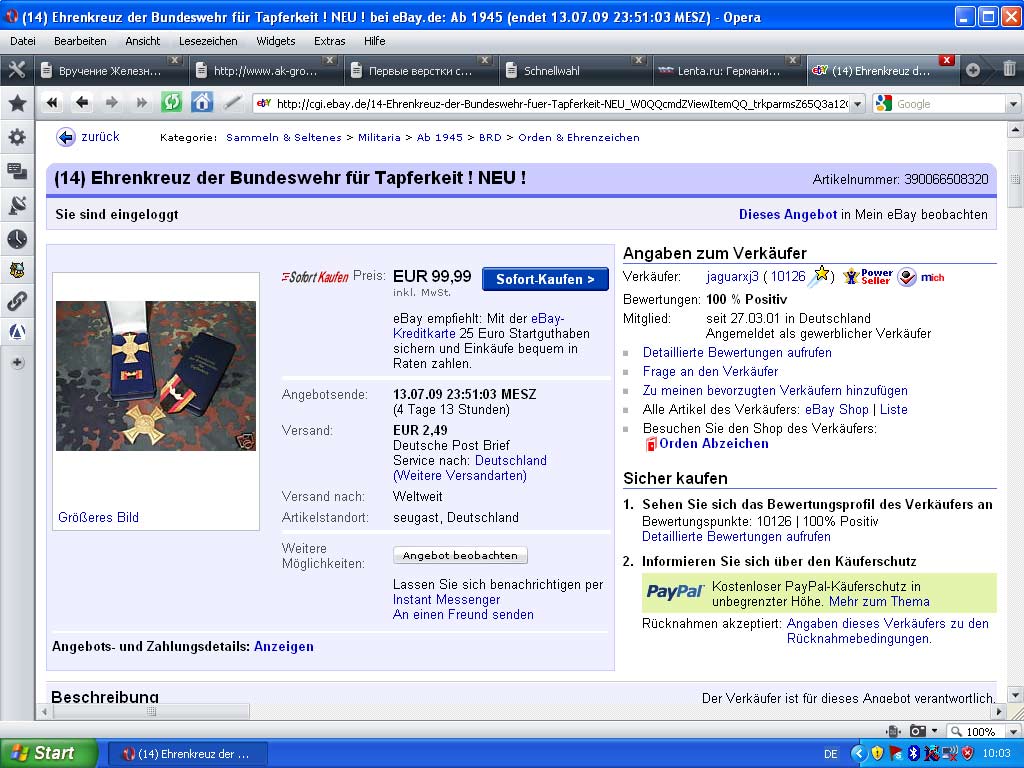This screenshot has height=768, width=1024.
Task: Open Orden & Ehrenzeichen category link
Action: [x=579, y=137]
